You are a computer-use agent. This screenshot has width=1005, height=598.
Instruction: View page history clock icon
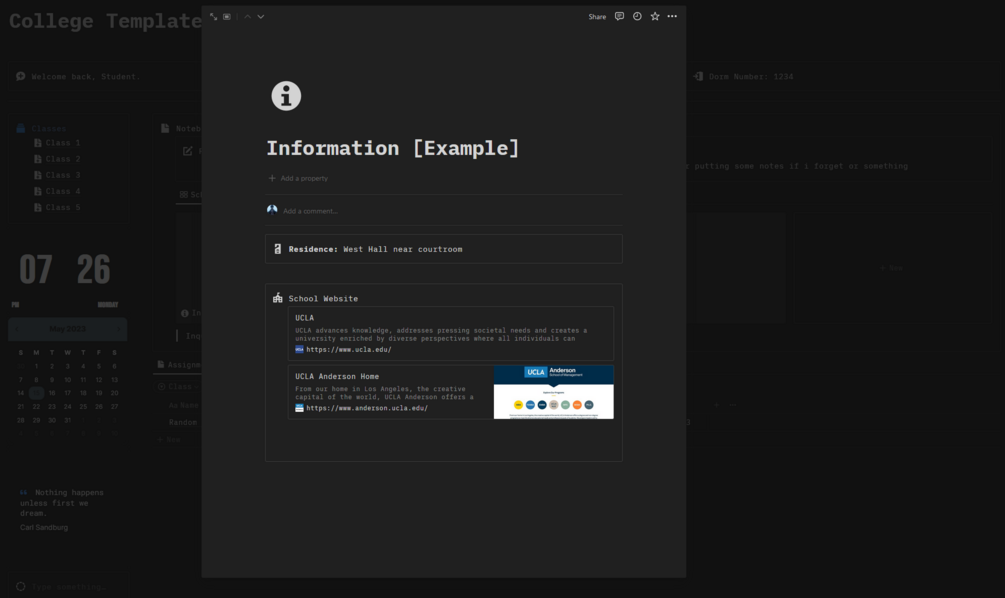tap(637, 17)
